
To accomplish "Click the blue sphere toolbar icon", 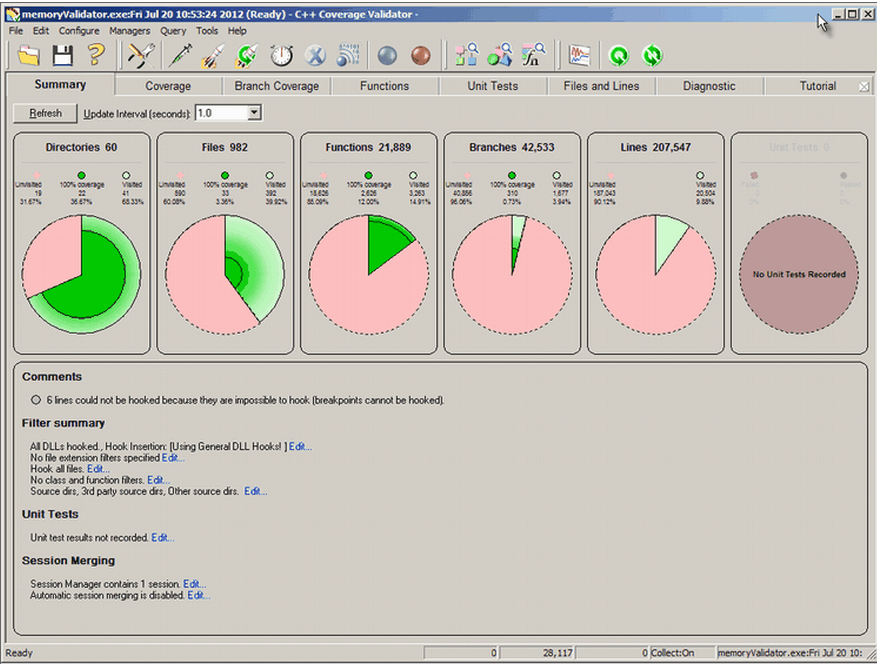I will [x=387, y=56].
